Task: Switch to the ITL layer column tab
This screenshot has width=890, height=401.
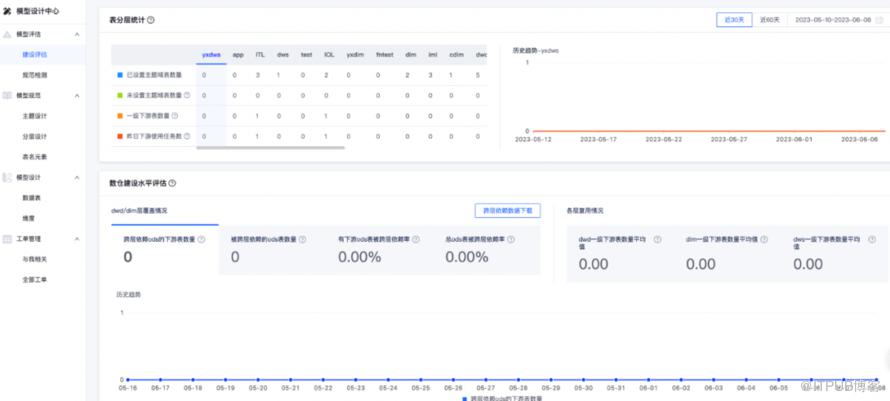Action: tap(260, 56)
